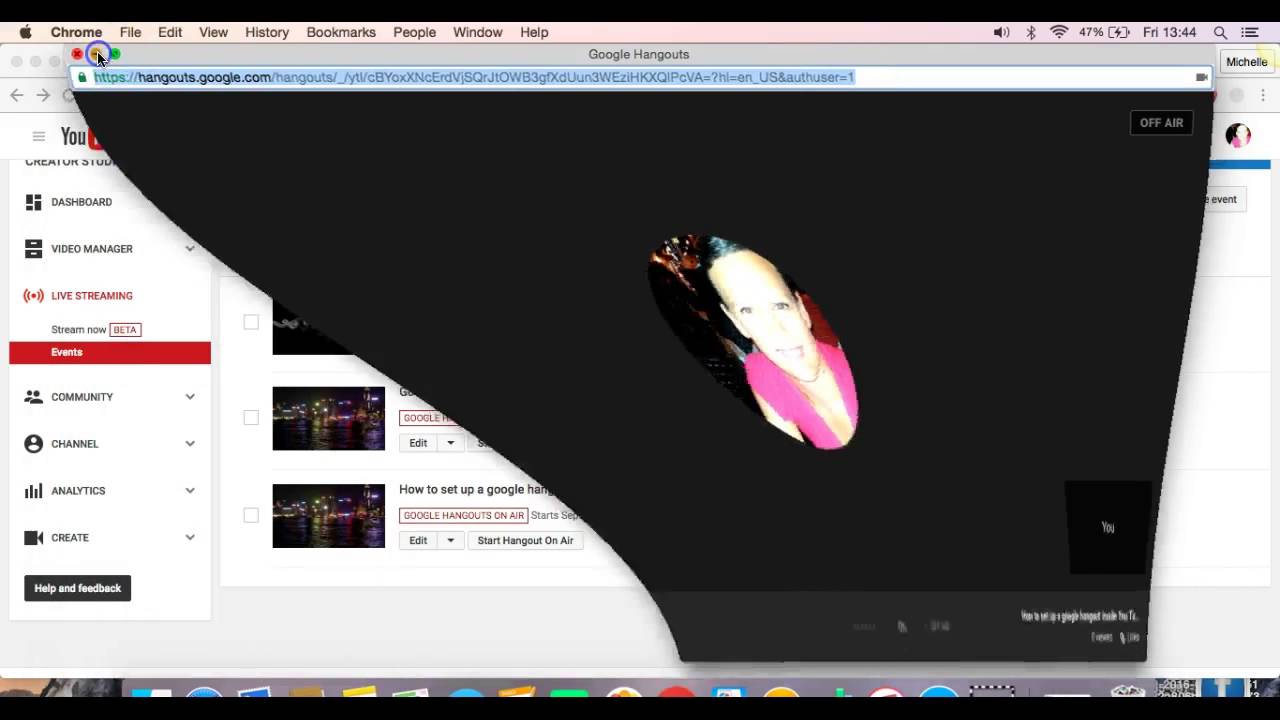This screenshot has width=1280, height=720.
Task: Click the battery status icon
Action: (x=1119, y=32)
